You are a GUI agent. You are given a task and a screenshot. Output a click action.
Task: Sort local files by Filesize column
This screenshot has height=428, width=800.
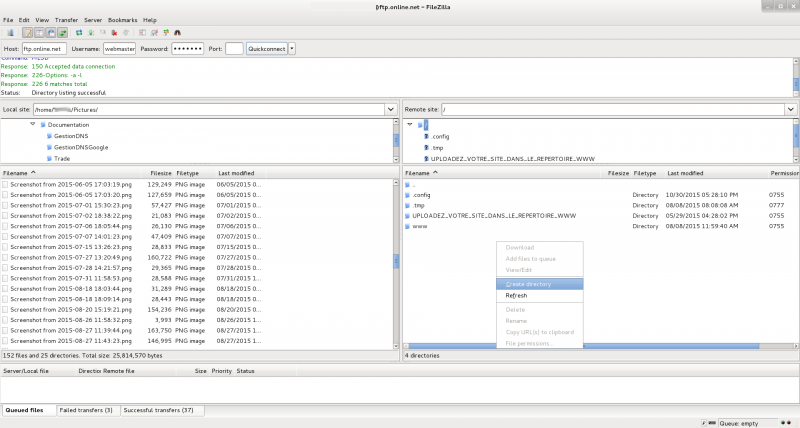pyautogui.click(x=159, y=173)
